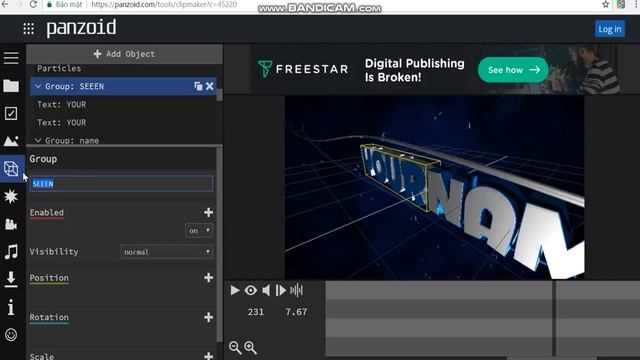Step to next frame
This screenshot has width=640, height=360.
[281, 290]
